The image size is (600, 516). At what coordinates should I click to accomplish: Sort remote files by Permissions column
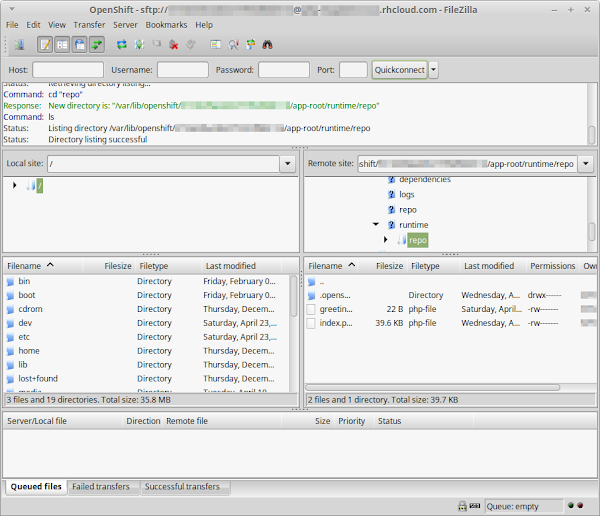(553, 266)
